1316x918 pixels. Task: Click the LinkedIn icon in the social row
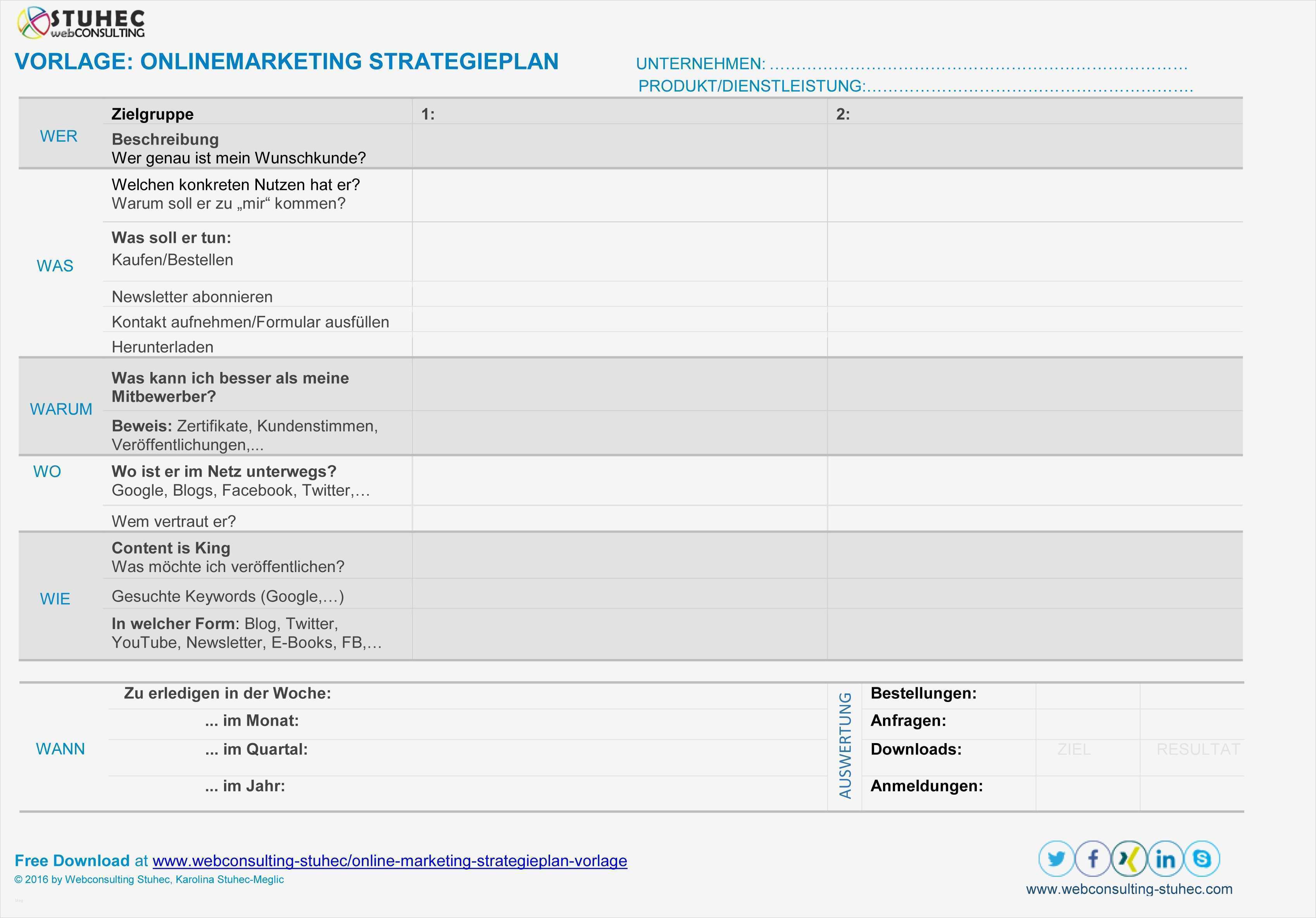coord(1165,859)
